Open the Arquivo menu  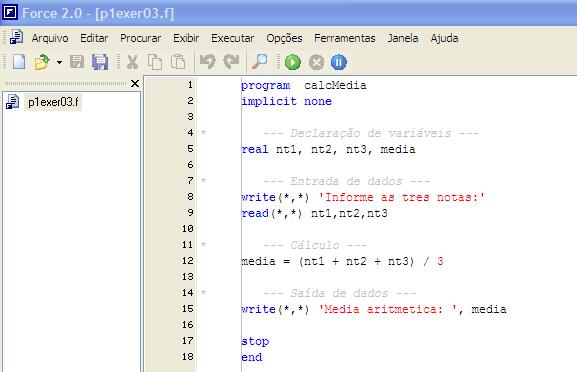(x=50, y=38)
